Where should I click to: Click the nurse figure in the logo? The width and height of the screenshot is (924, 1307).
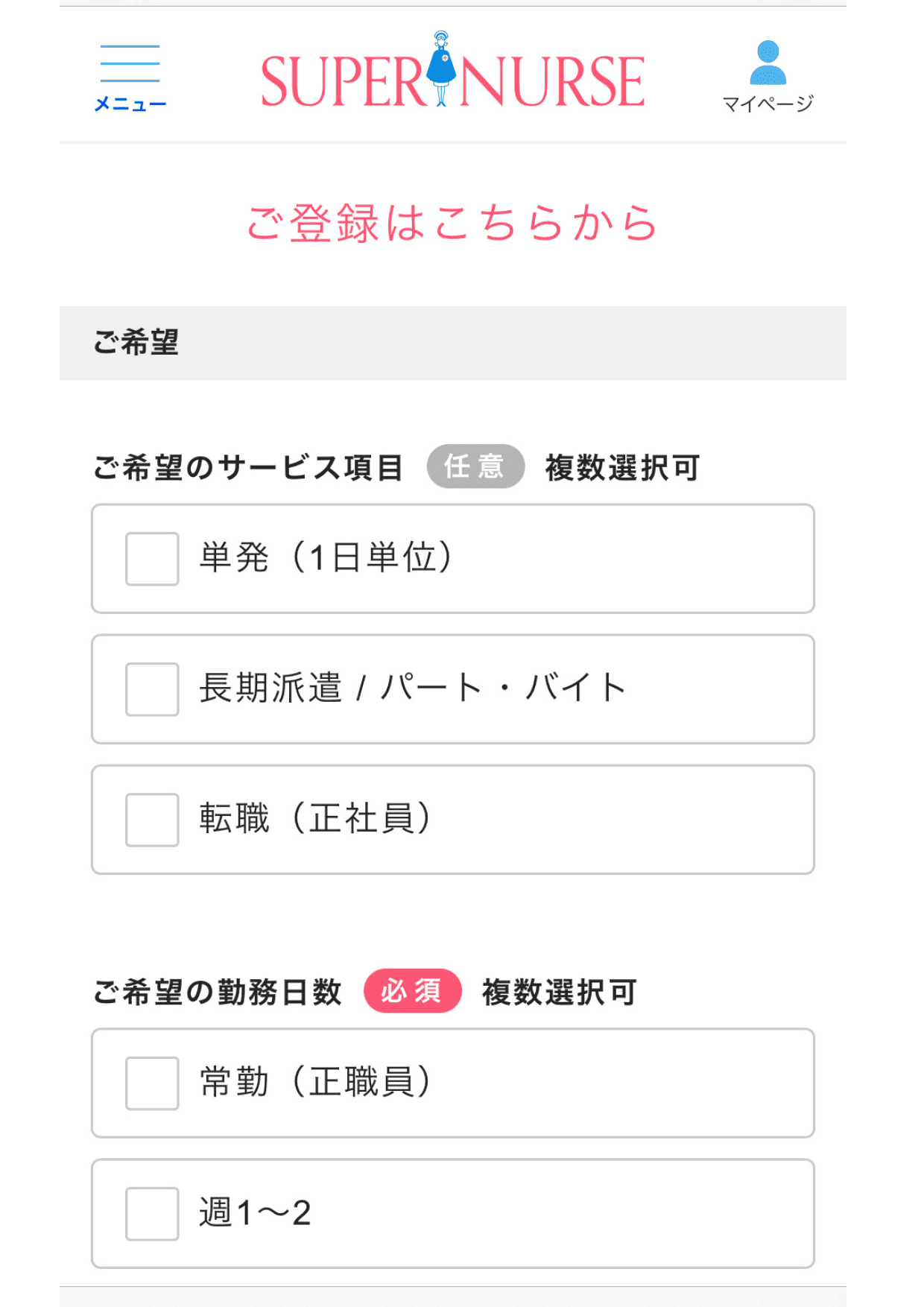441,69
